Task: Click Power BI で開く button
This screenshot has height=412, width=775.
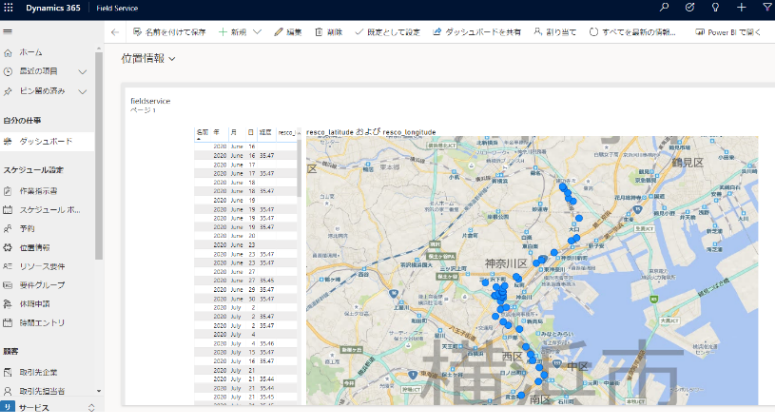Action: (732, 32)
